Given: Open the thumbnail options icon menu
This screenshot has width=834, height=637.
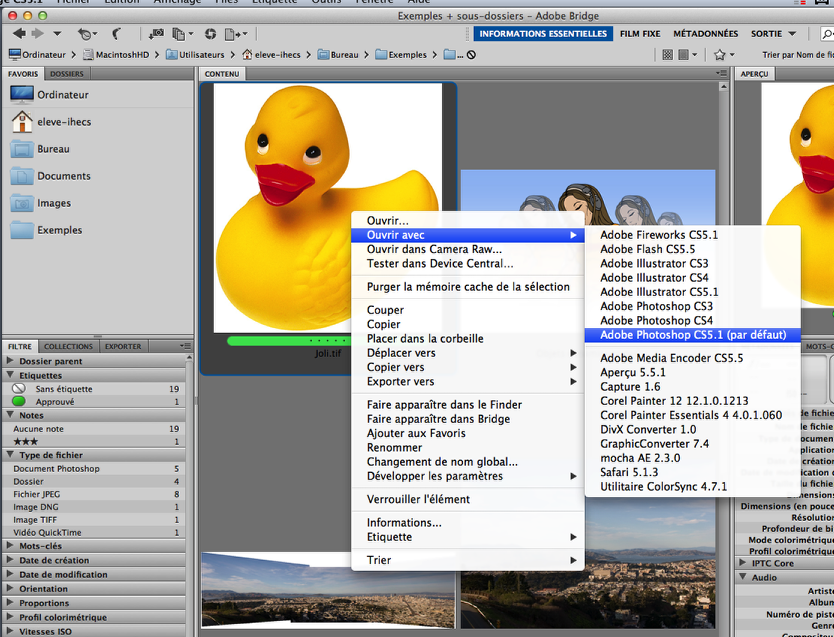Looking at the screenshot, I should (687, 54).
